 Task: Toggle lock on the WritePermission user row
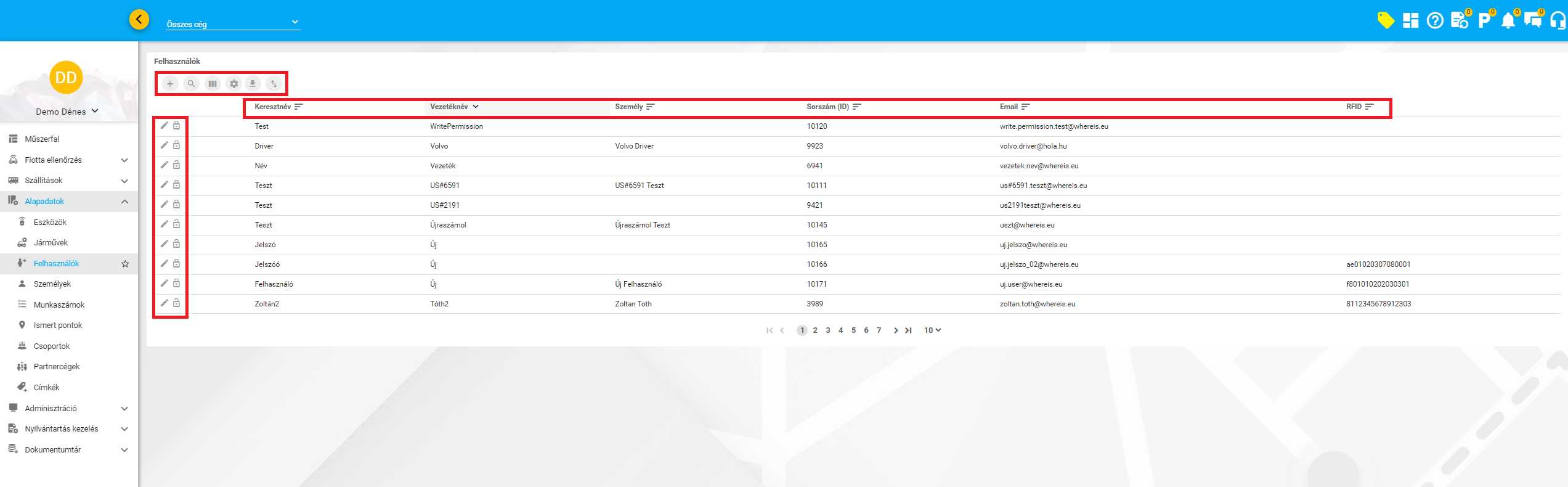point(176,126)
